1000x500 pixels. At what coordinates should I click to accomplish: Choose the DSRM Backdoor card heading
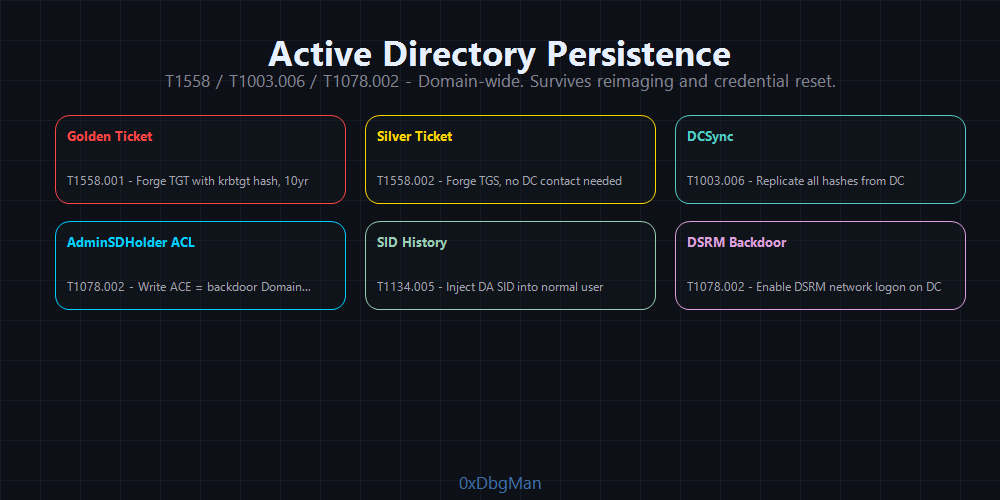(736, 242)
